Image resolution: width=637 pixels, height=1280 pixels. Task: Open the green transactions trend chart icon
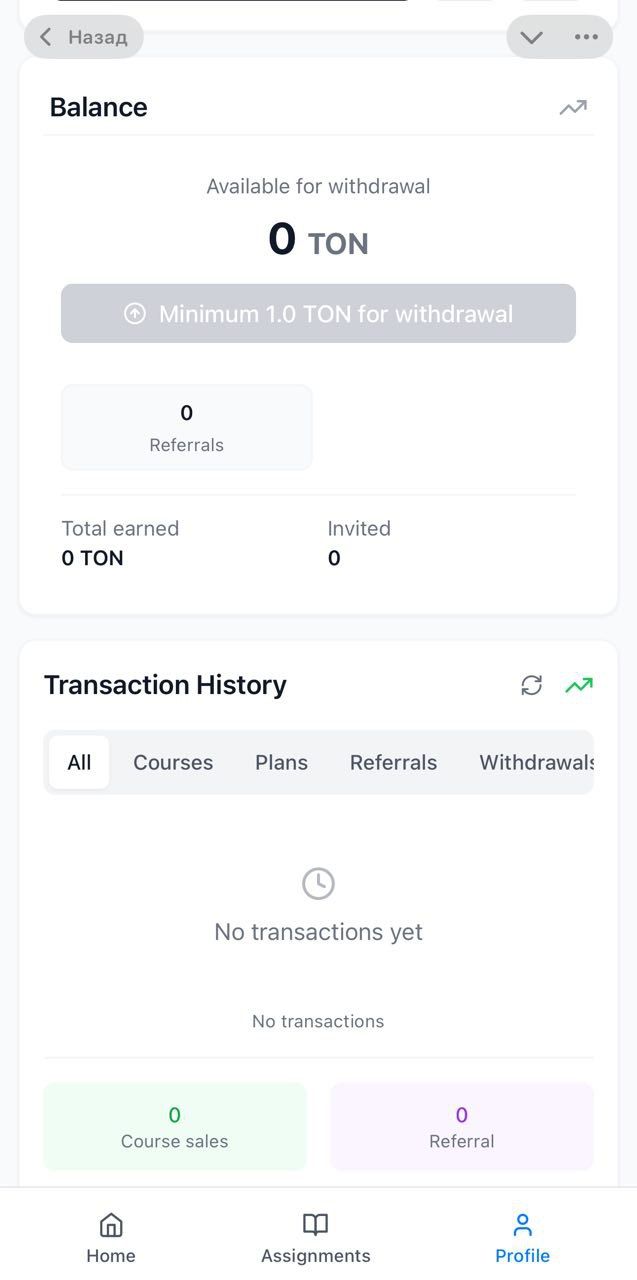tap(578, 685)
